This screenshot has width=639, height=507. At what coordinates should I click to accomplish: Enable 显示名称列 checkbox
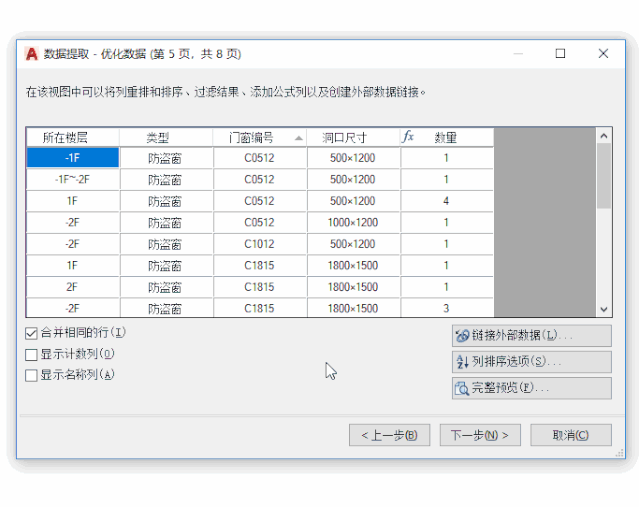click(x=31, y=375)
